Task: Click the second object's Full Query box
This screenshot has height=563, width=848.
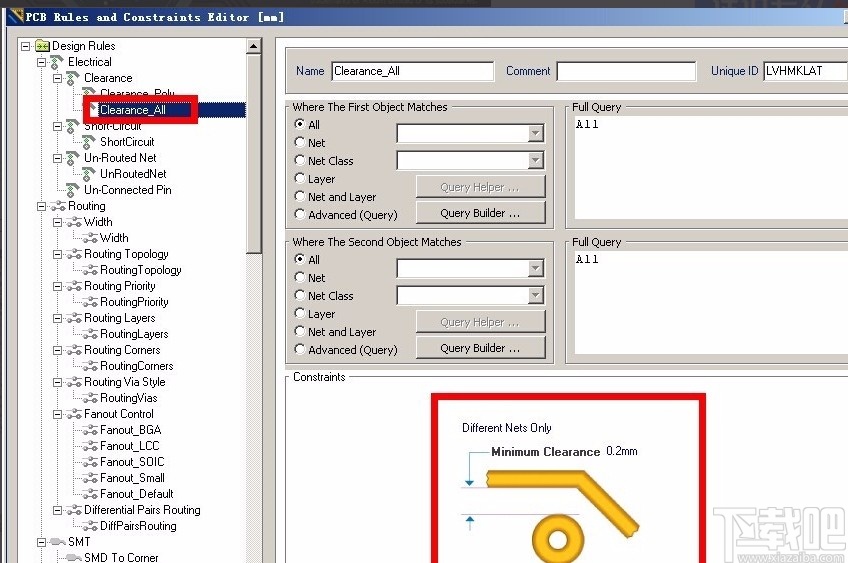Action: 711,302
